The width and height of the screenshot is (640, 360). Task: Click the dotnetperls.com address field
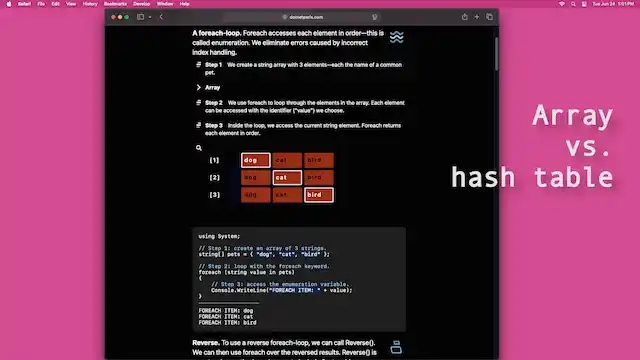coord(301,17)
